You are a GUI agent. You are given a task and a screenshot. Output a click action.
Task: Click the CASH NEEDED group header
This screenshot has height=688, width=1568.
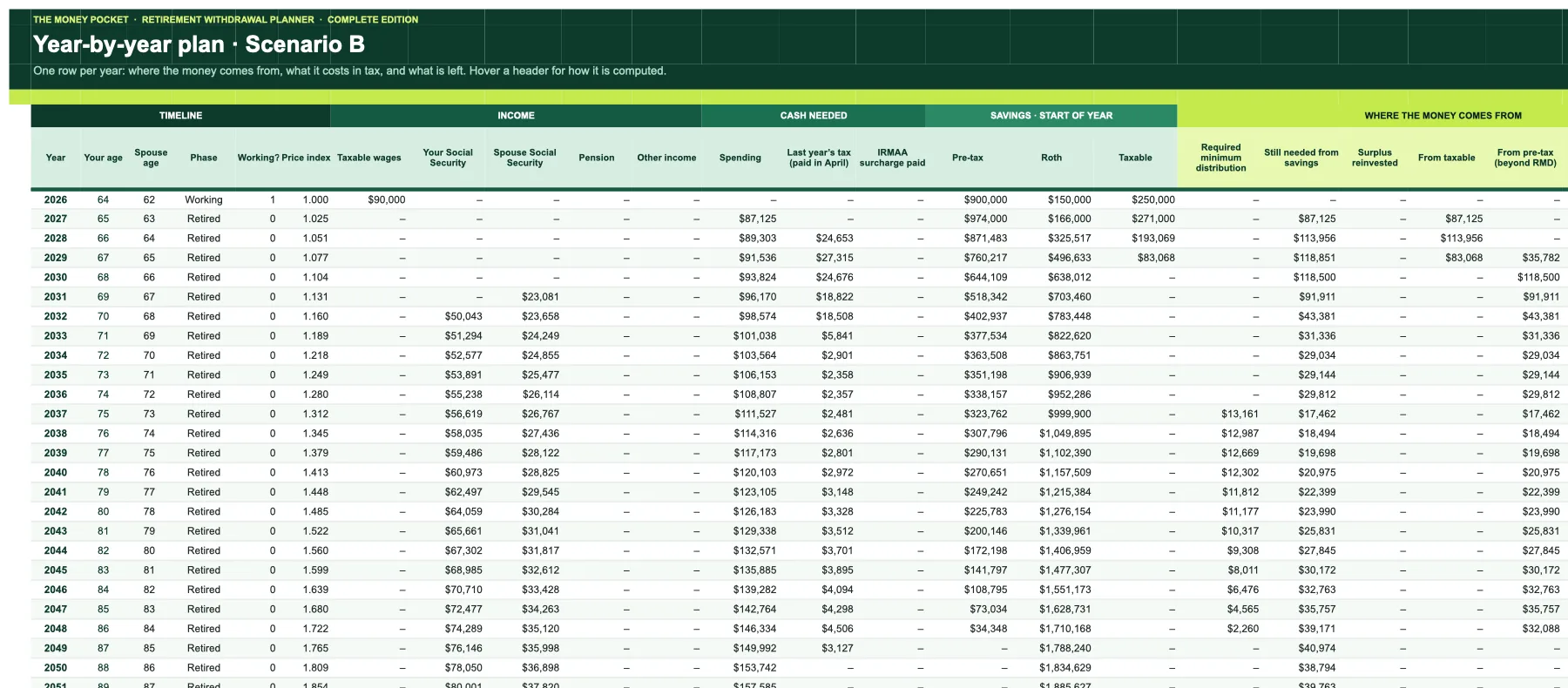pos(814,116)
